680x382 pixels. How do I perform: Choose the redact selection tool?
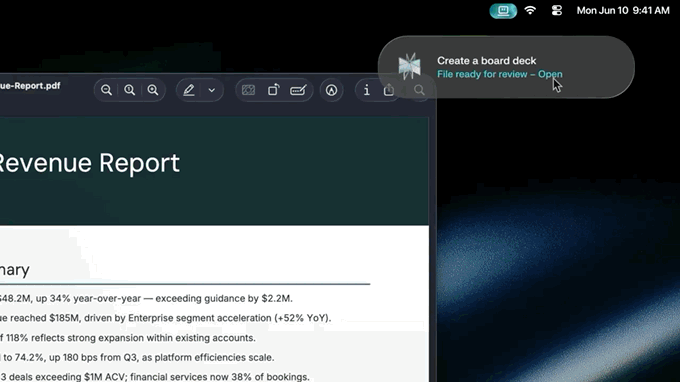point(248,90)
